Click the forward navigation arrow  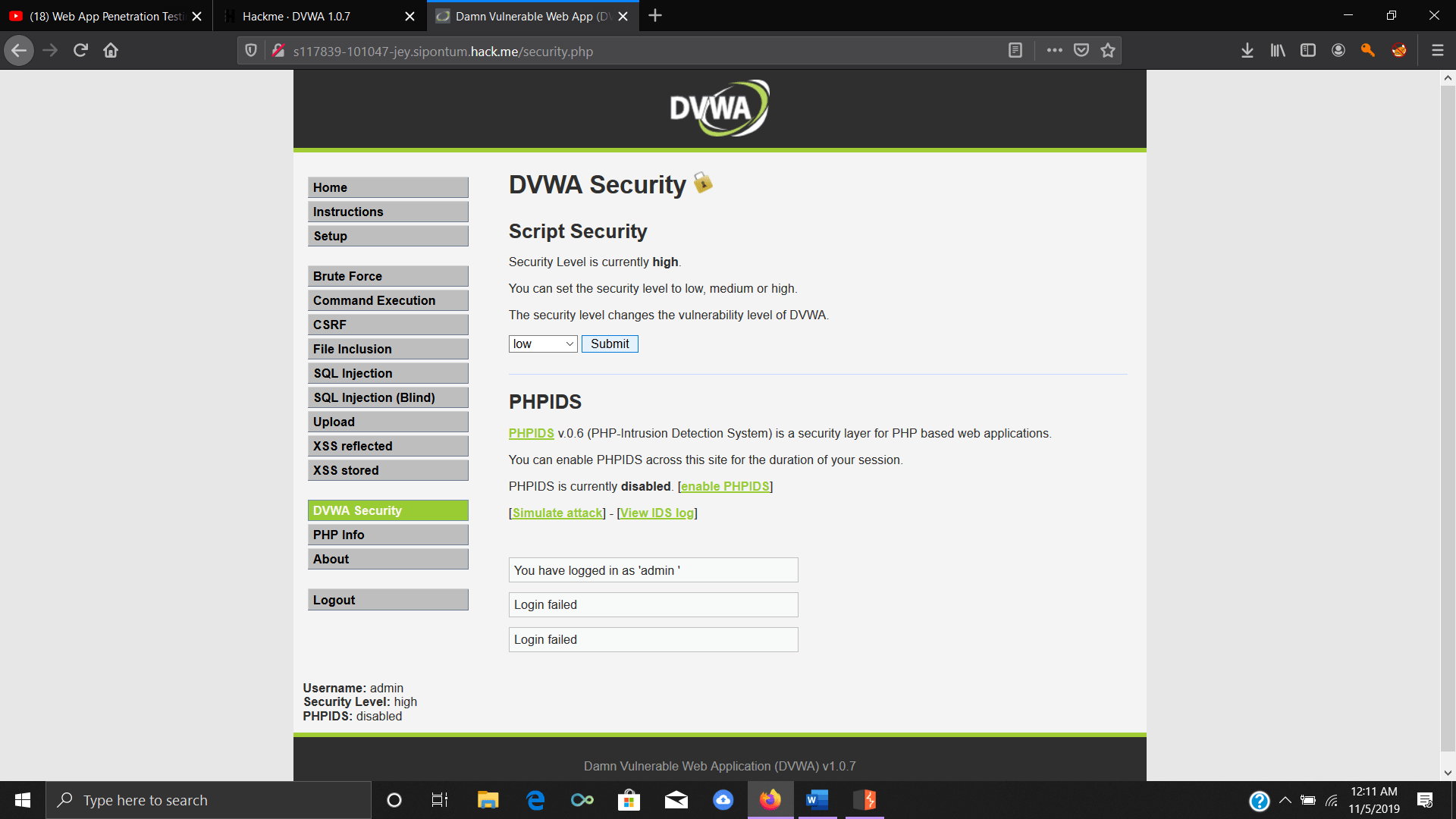[50, 51]
